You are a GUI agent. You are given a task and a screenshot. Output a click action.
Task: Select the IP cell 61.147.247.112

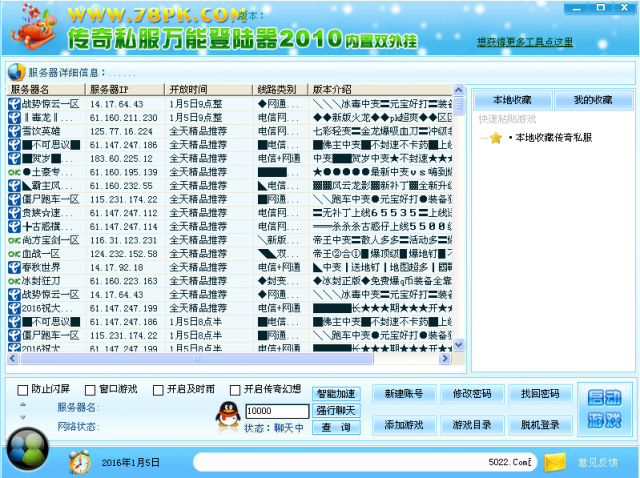[x=124, y=213]
